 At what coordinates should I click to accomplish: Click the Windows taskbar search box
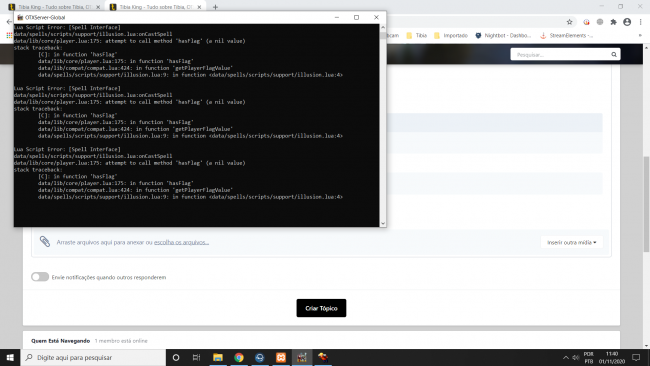(x=93, y=357)
